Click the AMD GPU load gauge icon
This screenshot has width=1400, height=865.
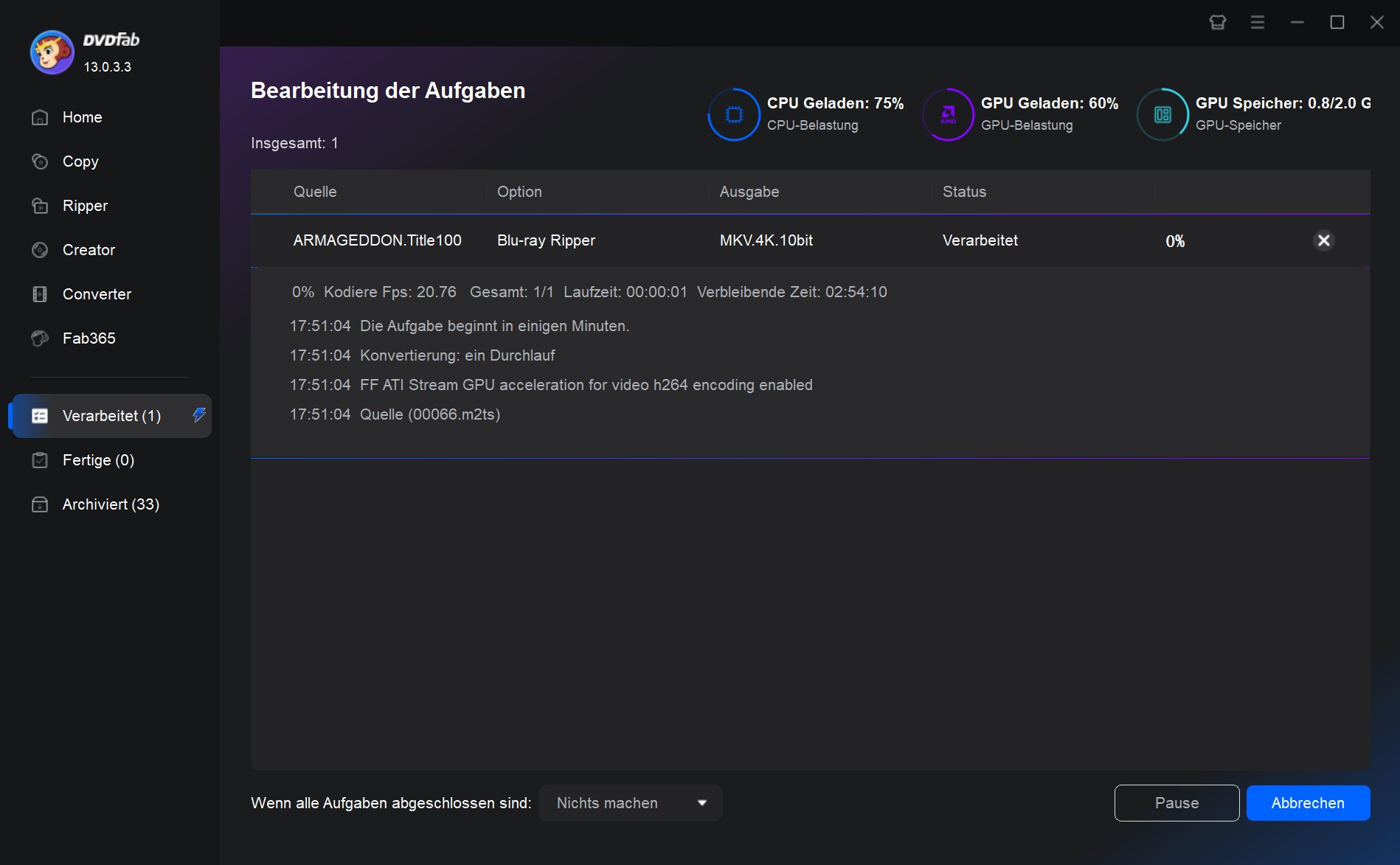point(948,114)
